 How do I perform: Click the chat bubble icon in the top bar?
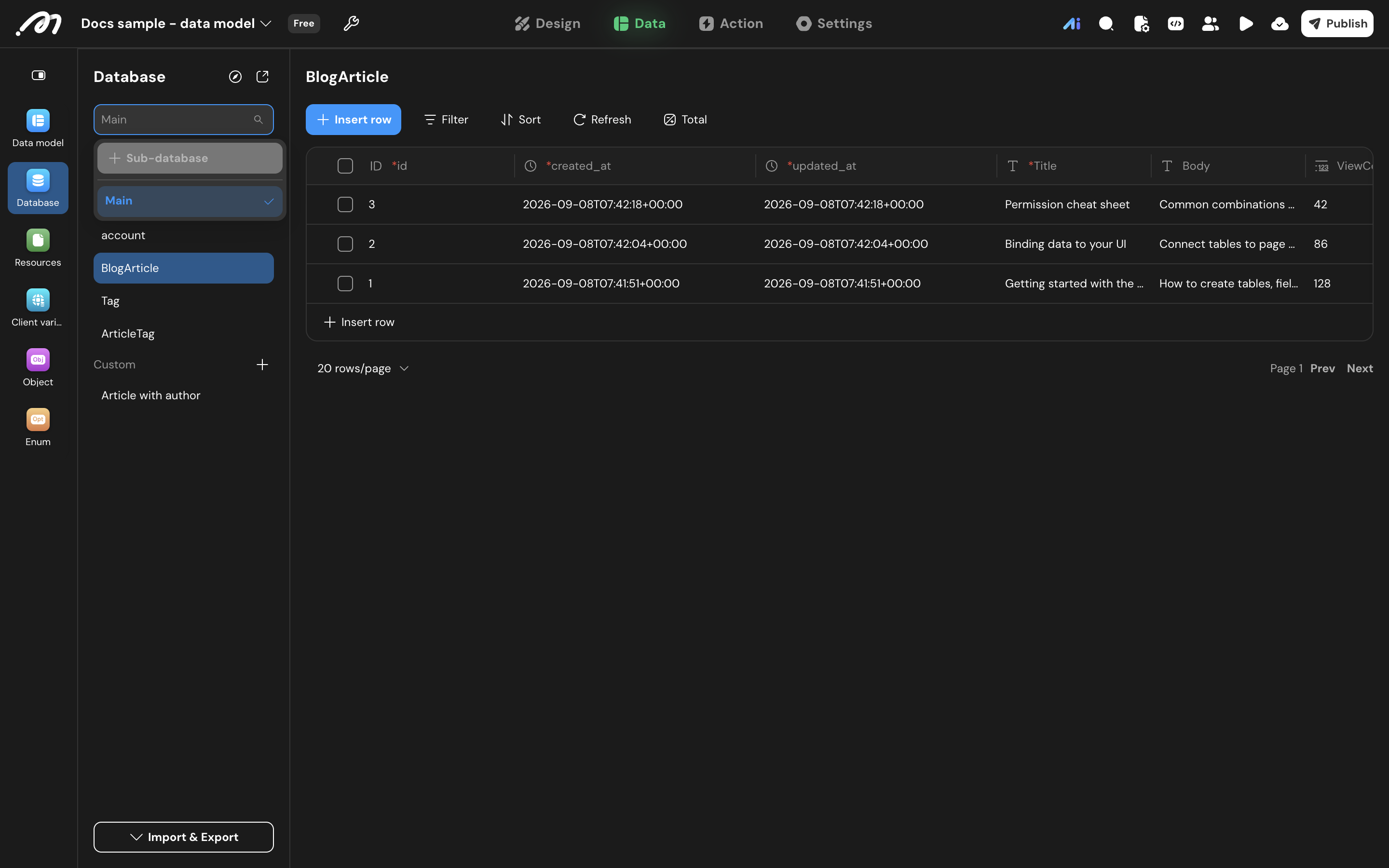pyautogui.click(x=1106, y=24)
